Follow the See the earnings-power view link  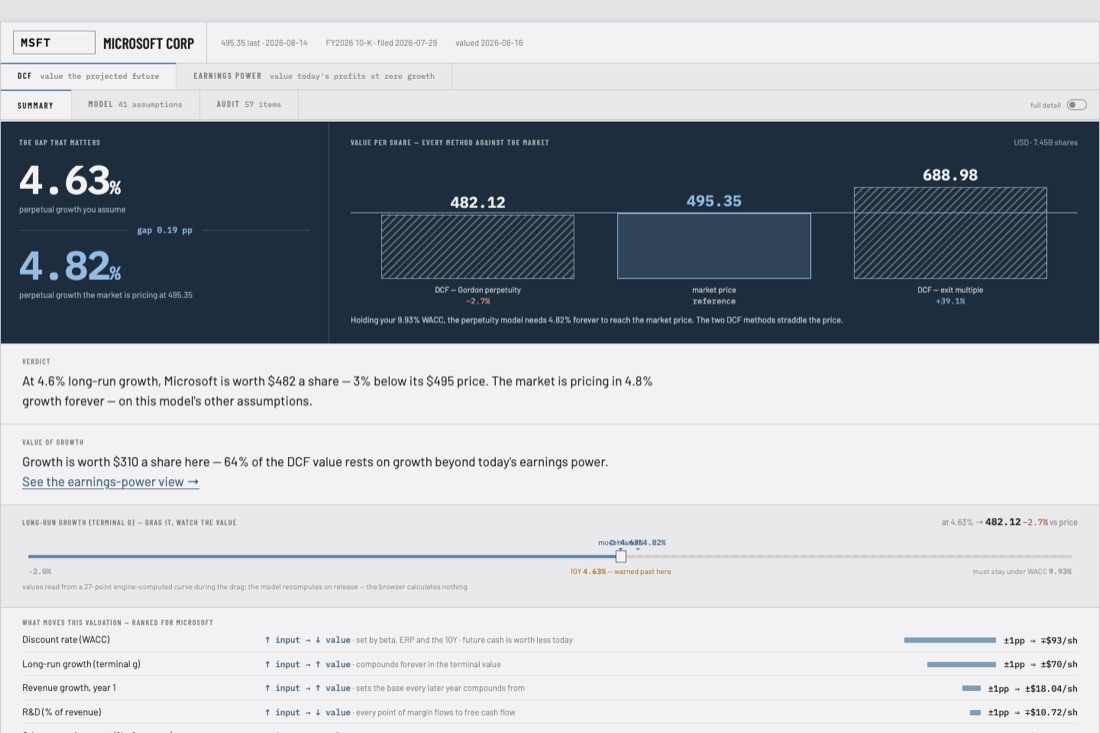pos(110,482)
